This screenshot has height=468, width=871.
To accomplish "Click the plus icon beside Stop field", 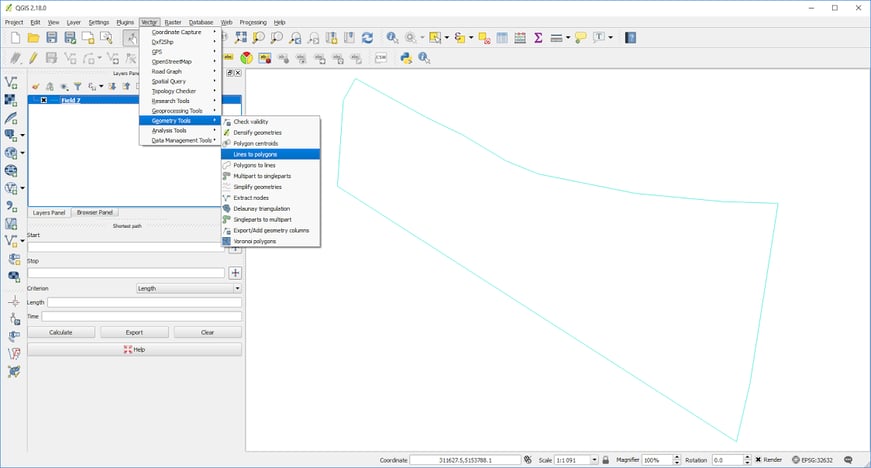I will click(235, 273).
